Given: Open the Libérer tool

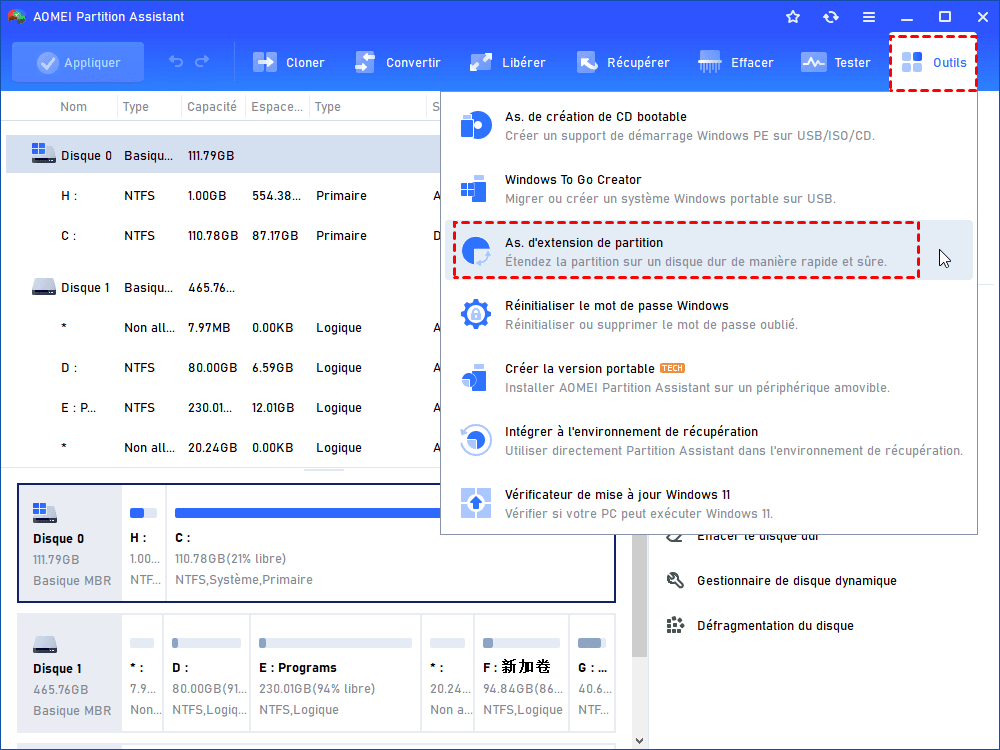Looking at the screenshot, I should pyautogui.click(x=508, y=62).
